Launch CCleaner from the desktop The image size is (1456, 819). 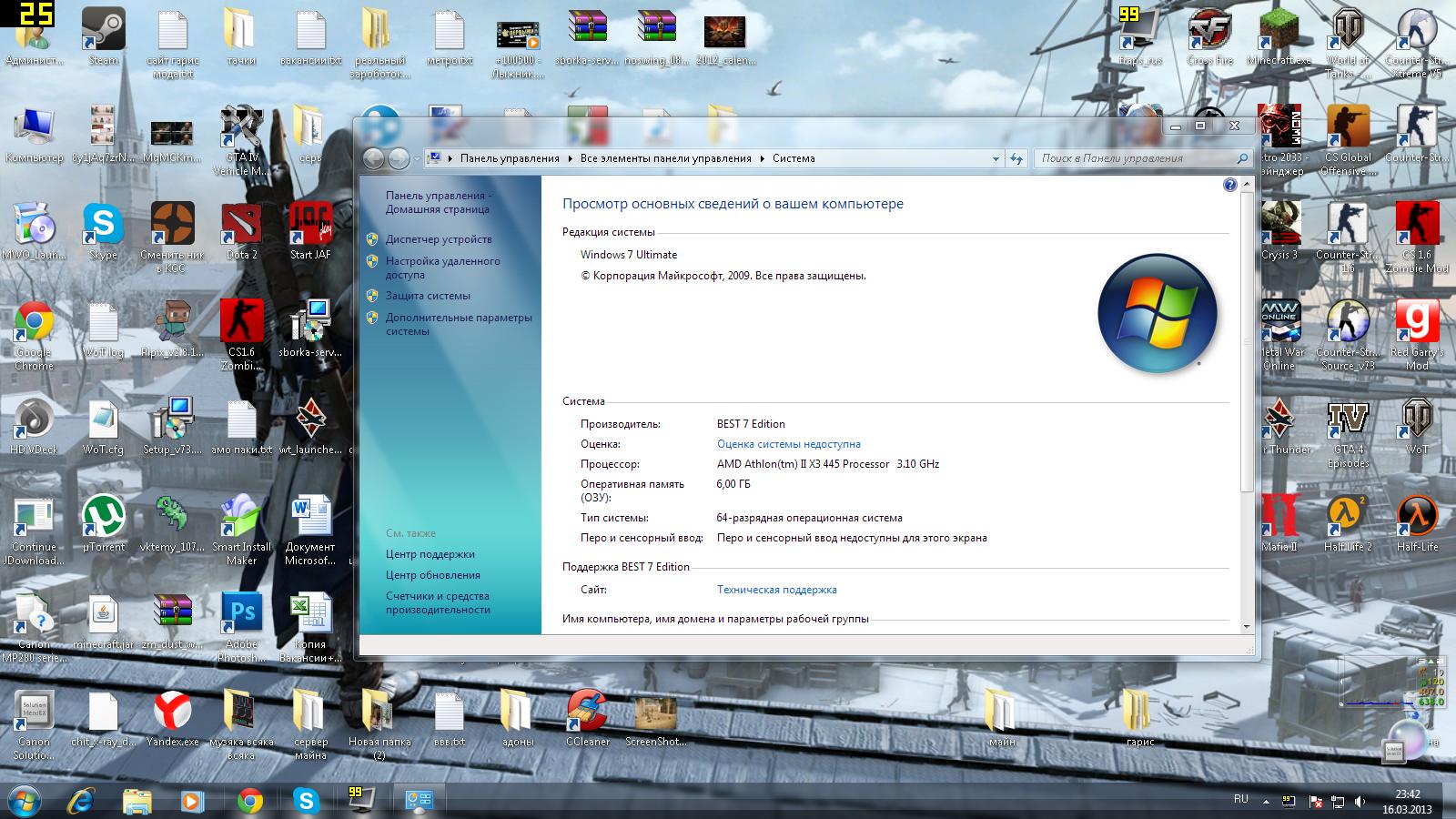pyautogui.click(x=587, y=718)
